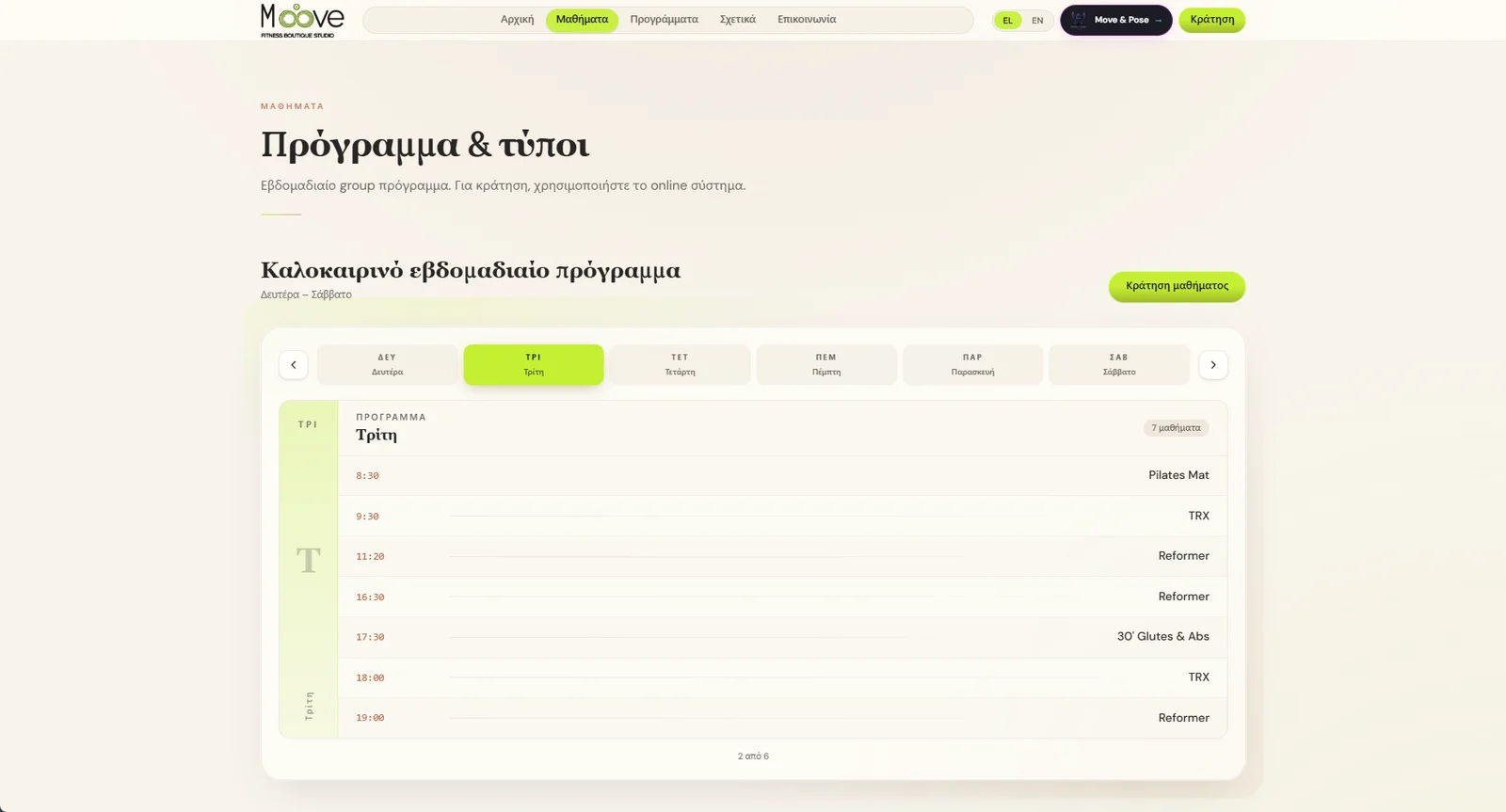Viewport: 1506px width, 812px height.
Task: Click the 7 μαθήματα badge
Action: (x=1177, y=428)
